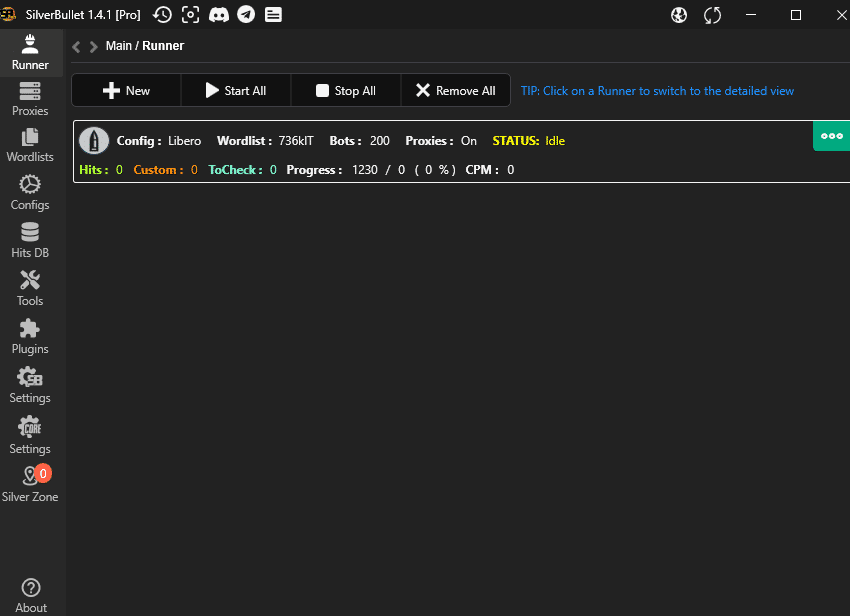850x616 pixels.
Task: Click the red 0 badge on Silver Zone
Action: (x=43, y=473)
